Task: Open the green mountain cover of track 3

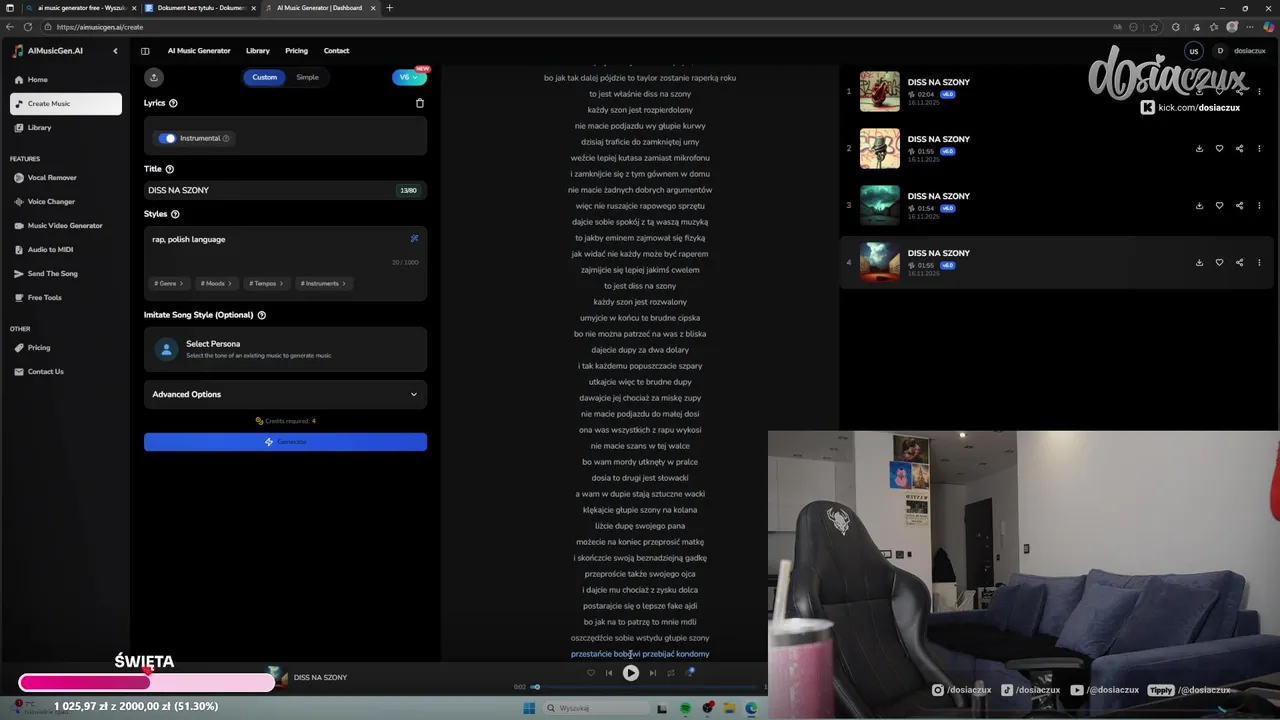Action: coord(880,205)
